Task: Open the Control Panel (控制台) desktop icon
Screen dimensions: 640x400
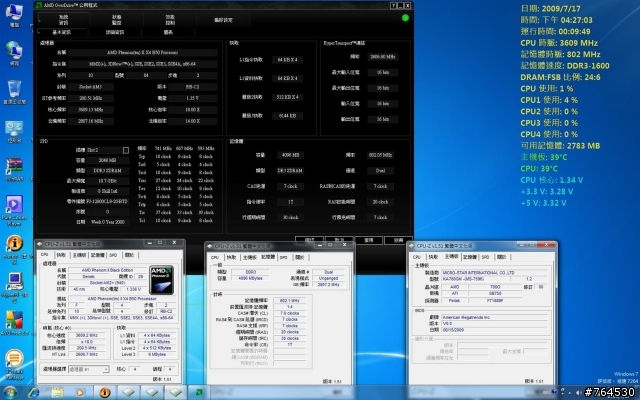Action: tap(14, 131)
